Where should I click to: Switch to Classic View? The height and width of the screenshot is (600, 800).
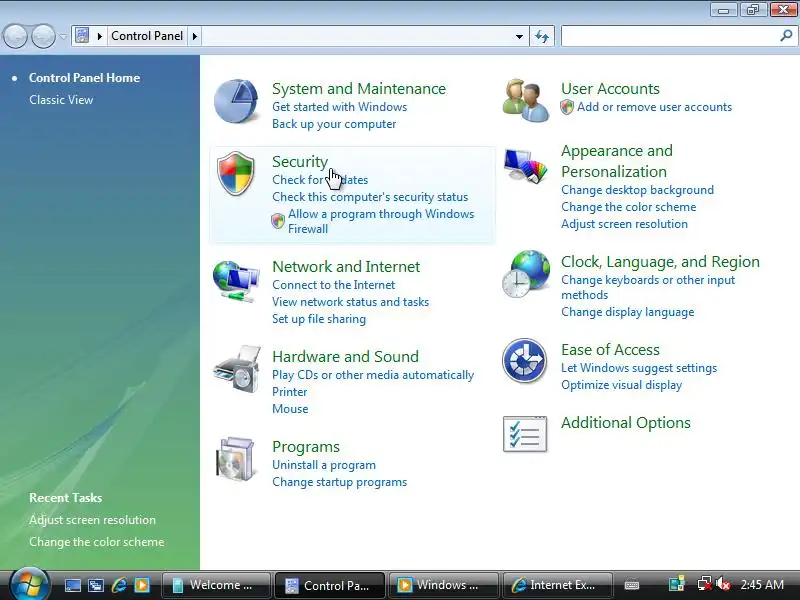(61, 100)
